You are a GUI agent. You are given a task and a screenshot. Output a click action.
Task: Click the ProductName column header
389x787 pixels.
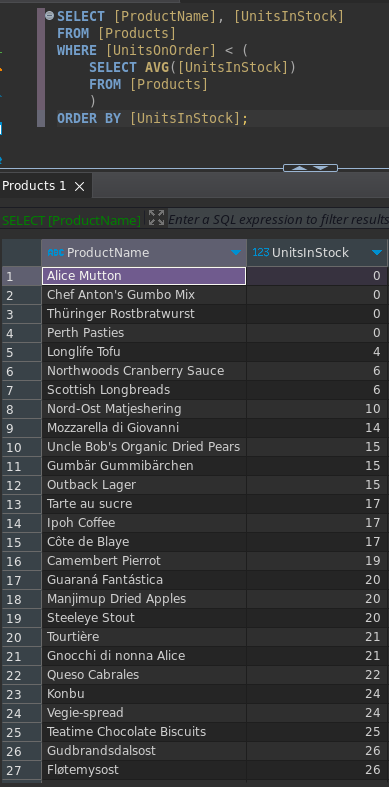pyautogui.click(x=144, y=252)
